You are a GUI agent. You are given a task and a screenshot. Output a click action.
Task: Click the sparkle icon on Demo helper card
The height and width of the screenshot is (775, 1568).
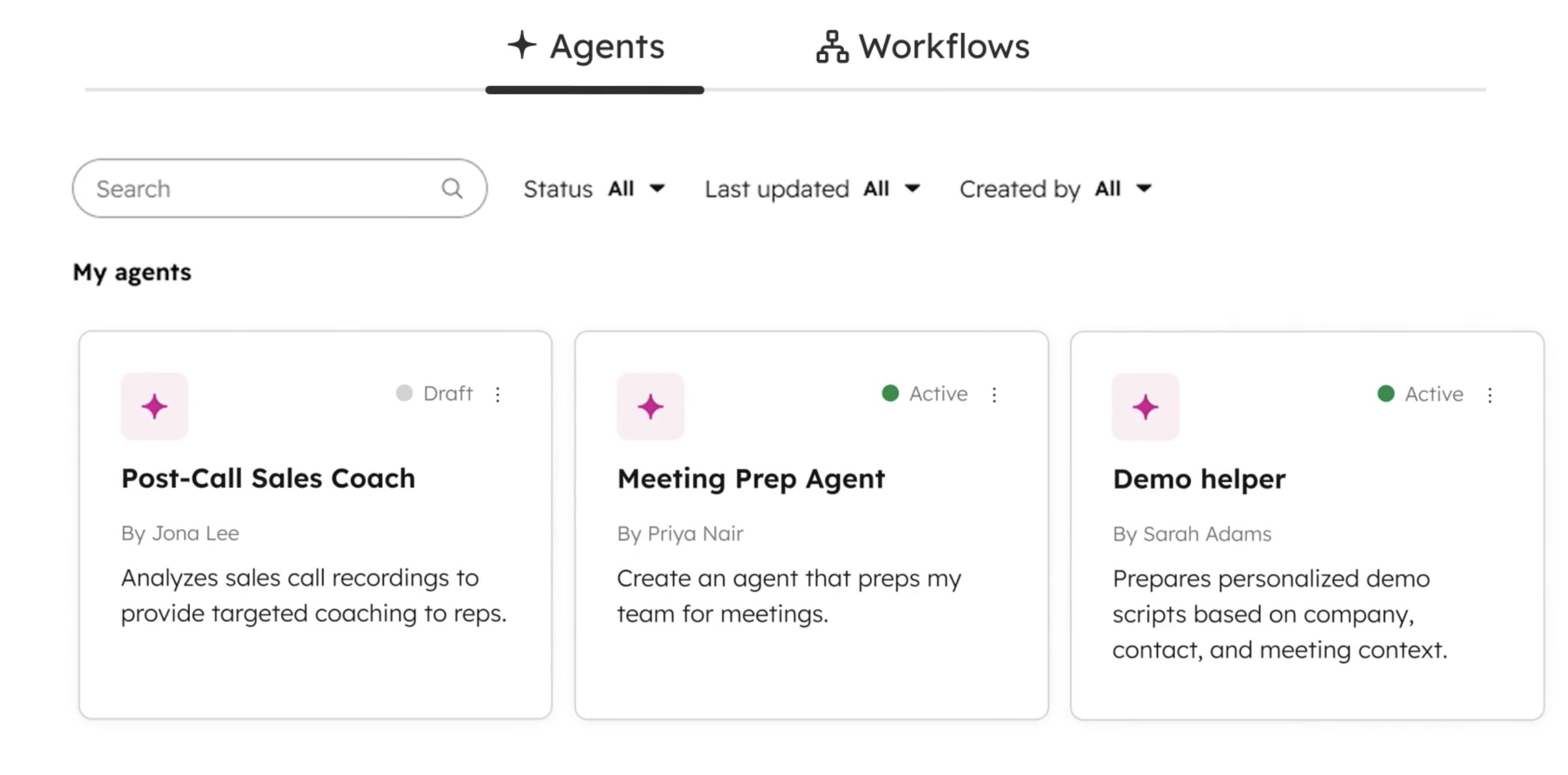coord(1146,407)
